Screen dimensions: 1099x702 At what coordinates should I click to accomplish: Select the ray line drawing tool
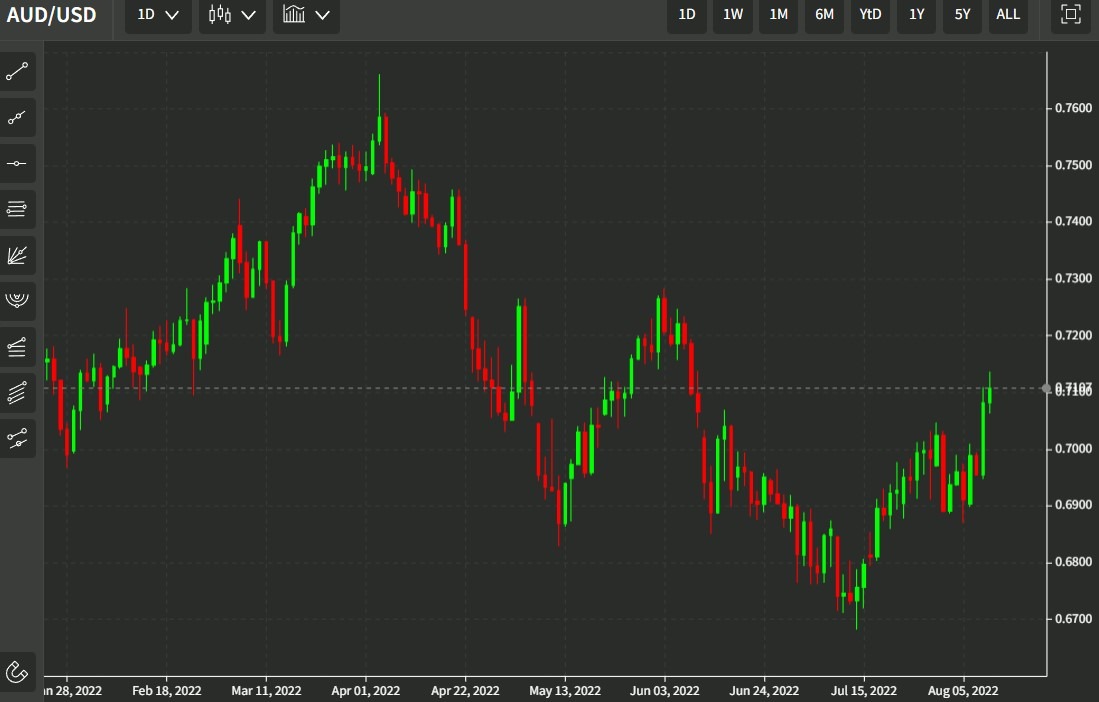click(x=17, y=117)
